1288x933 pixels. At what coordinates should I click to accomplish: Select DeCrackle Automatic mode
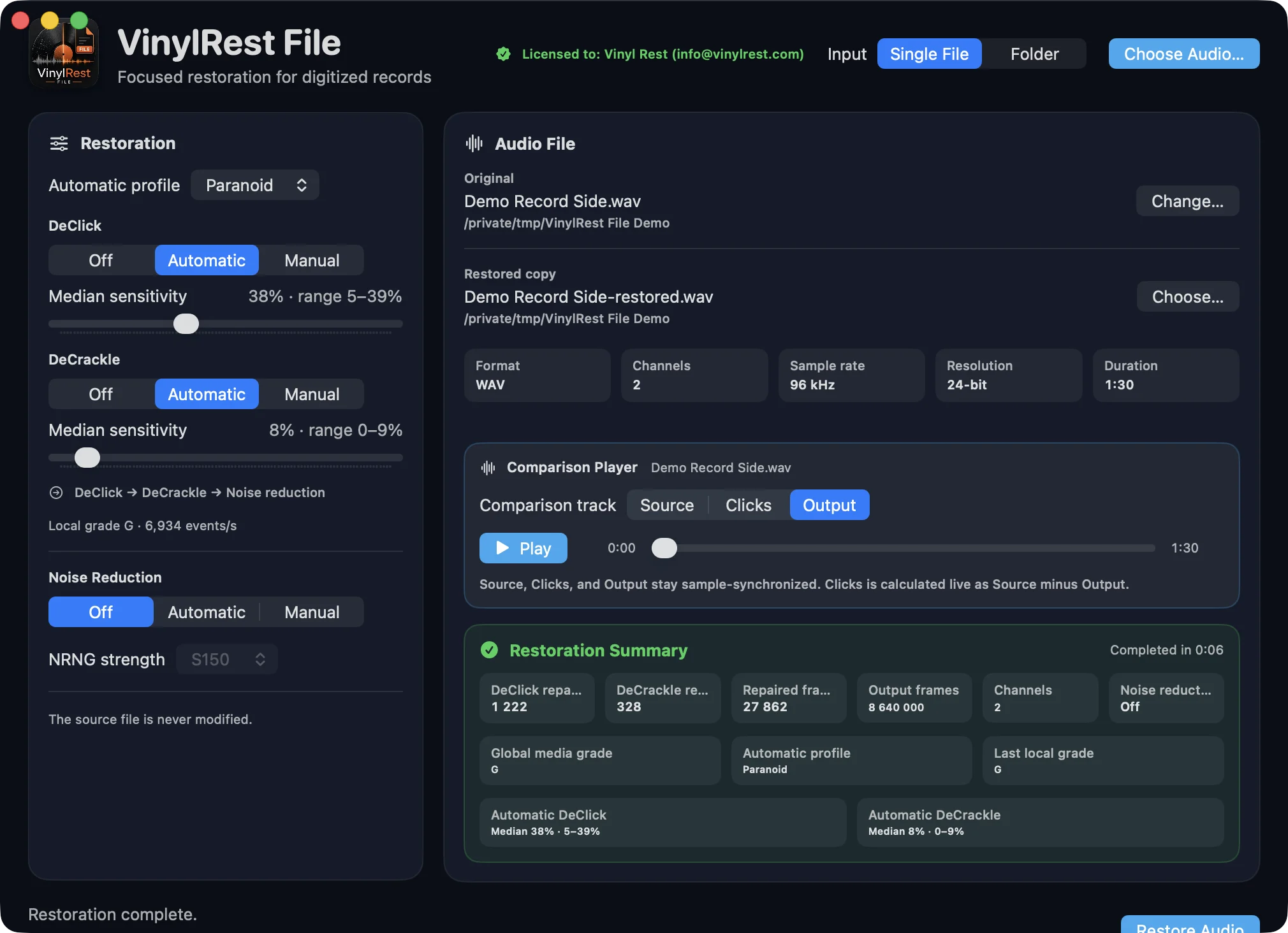pyautogui.click(x=207, y=394)
